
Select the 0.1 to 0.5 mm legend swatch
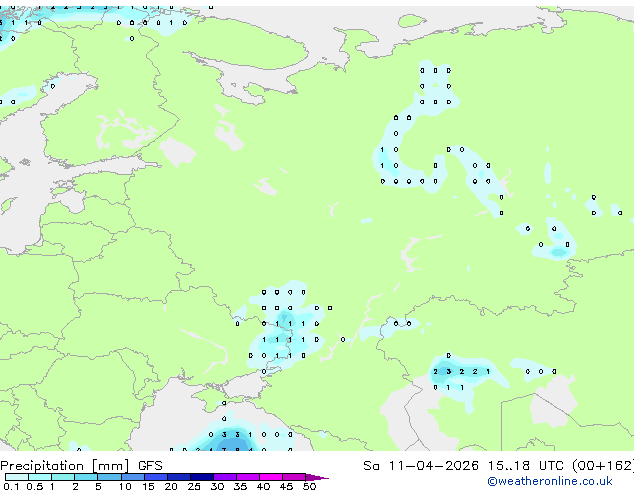click(x=17, y=477)
